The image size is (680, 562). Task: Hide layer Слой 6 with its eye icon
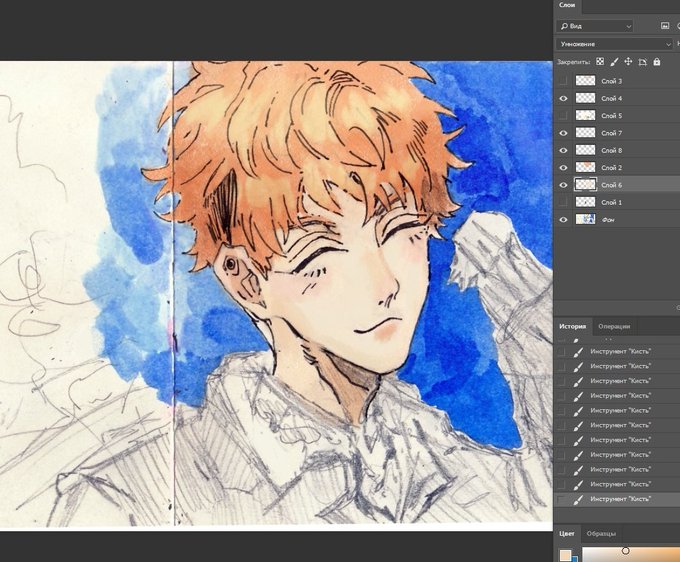563,185
